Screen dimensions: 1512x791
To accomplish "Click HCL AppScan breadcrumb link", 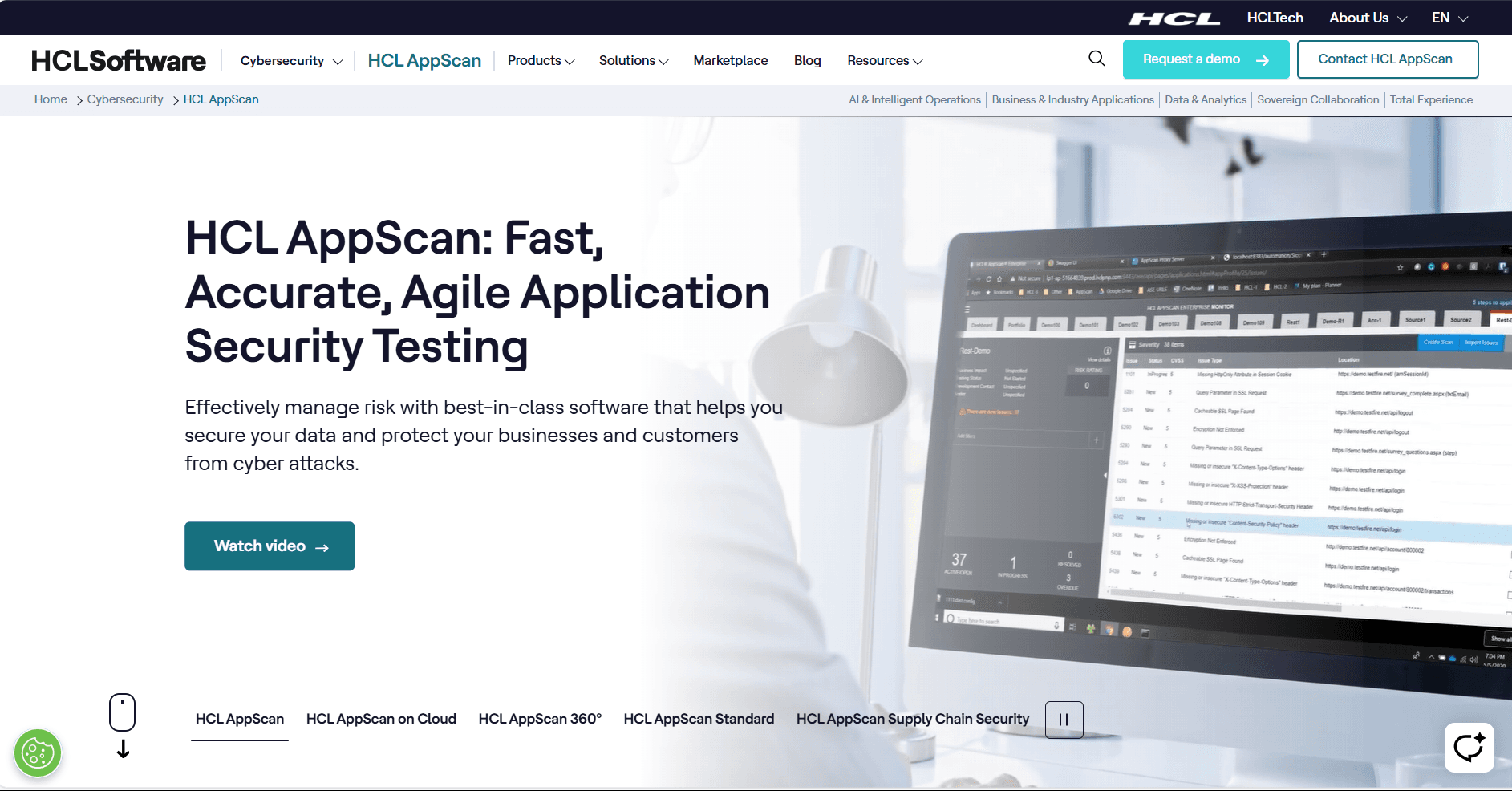I will click(221, 99).
